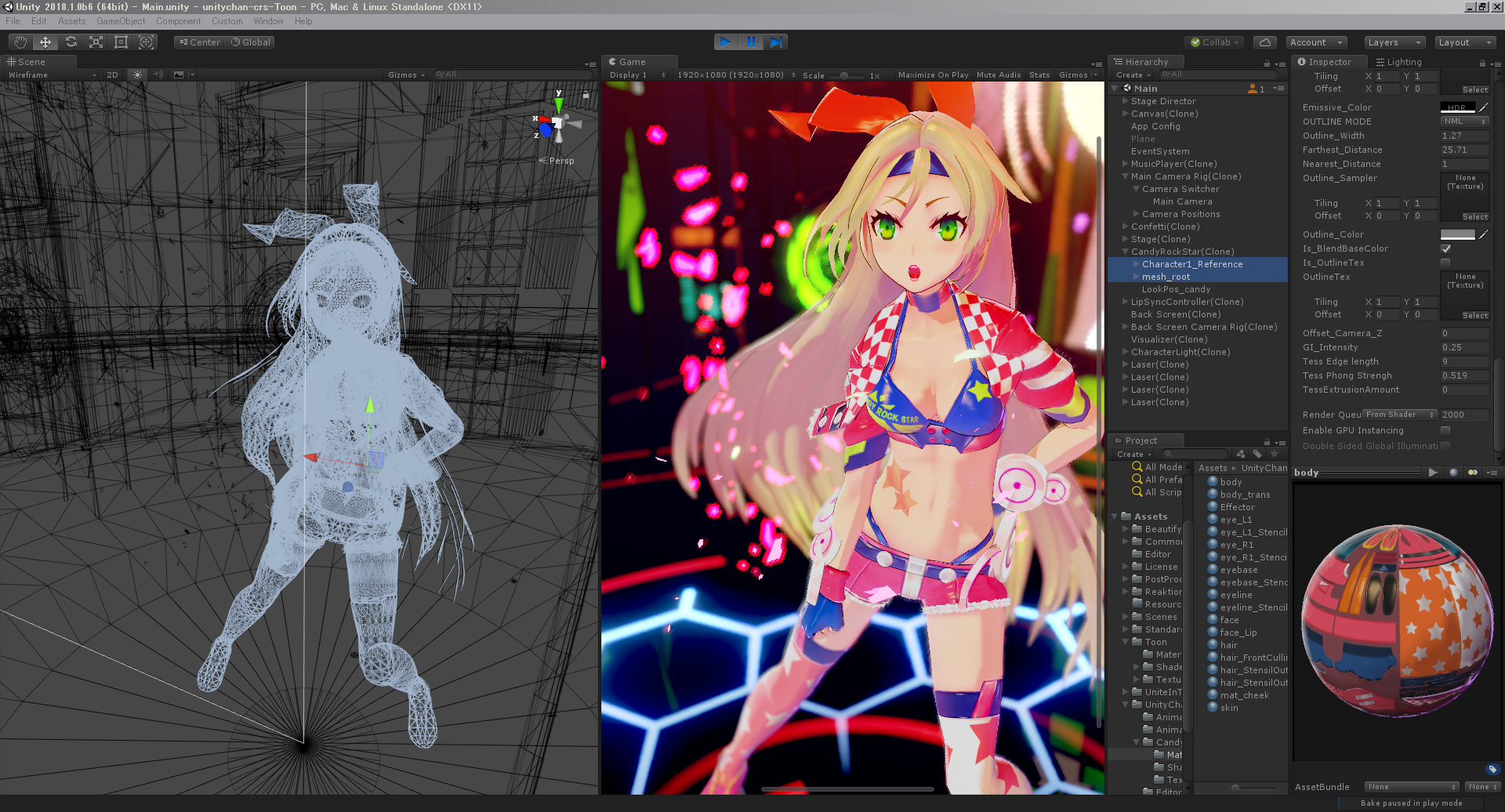Open Display 1 dropdown
Image resolution: width=1505 pixels, height=812 pixels.
[637, 75]
